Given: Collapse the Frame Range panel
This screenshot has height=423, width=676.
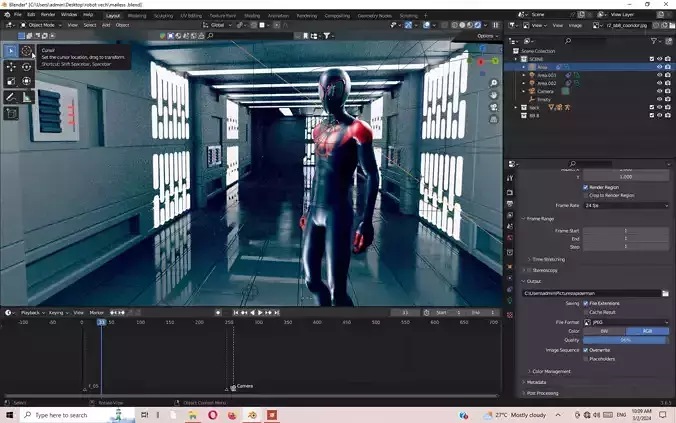Looking at the screenshot, I should (538, 219).
